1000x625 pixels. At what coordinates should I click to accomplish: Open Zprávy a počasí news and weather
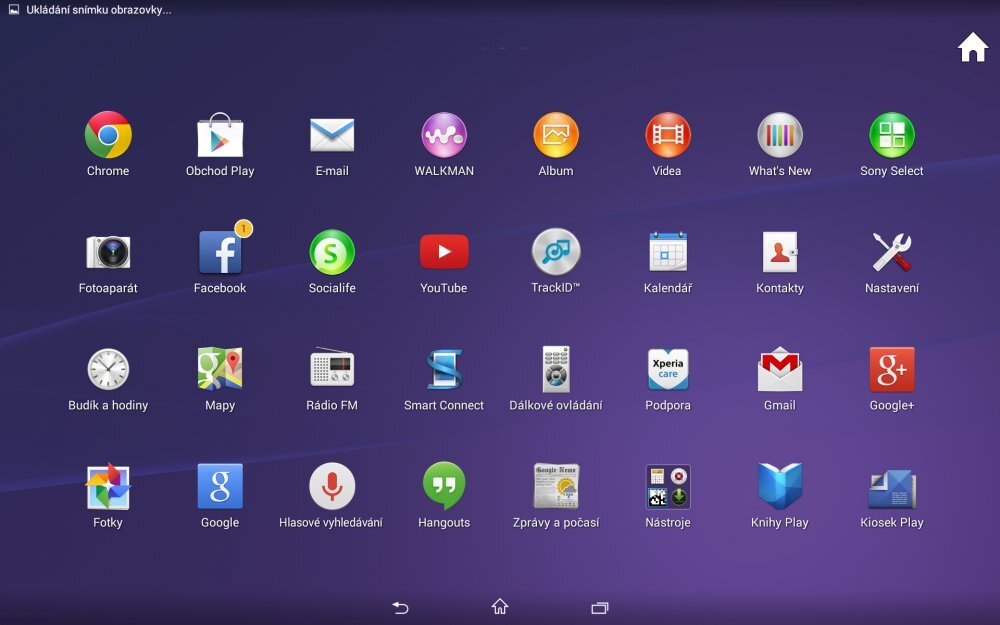tap(555, 488)
